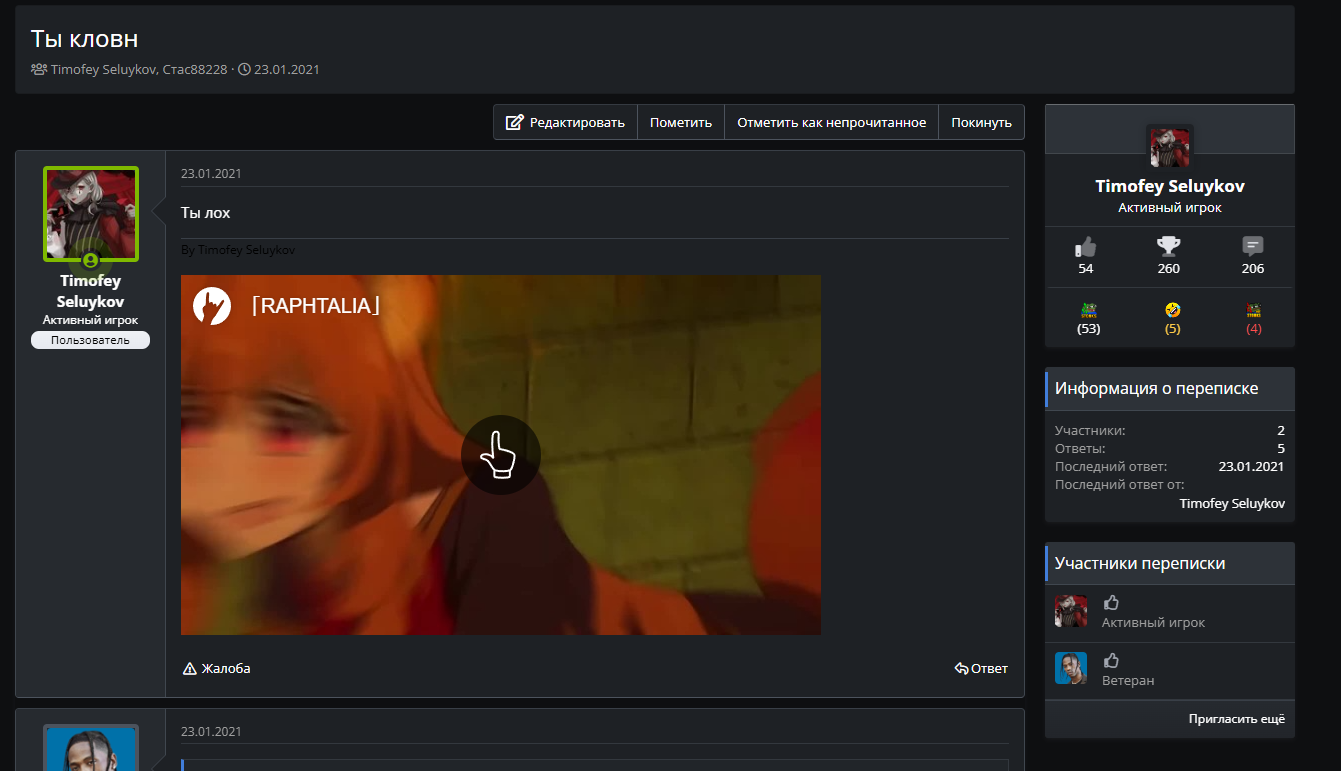Click the channel logo icon on the video
The height and width of the screenshot is (771, 1341).
click(211, 306)
